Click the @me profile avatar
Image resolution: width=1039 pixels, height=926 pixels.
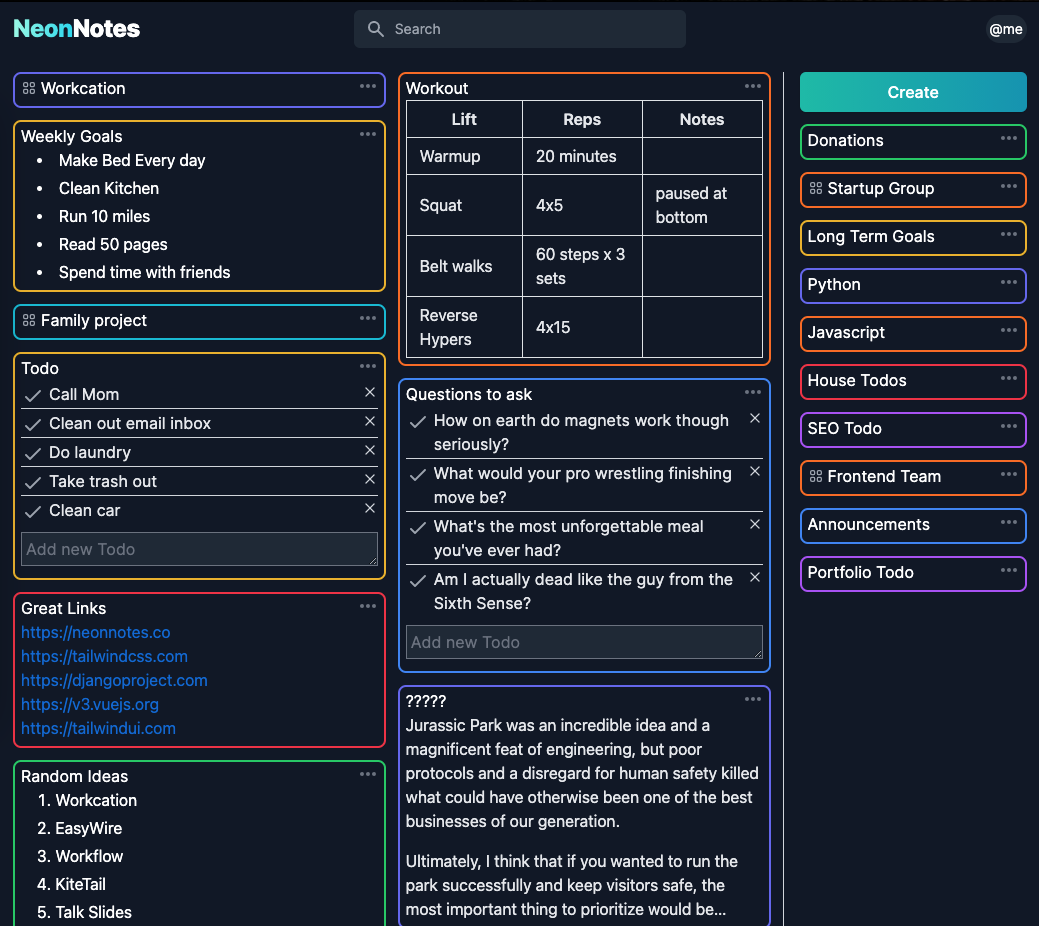point(1005,29)
